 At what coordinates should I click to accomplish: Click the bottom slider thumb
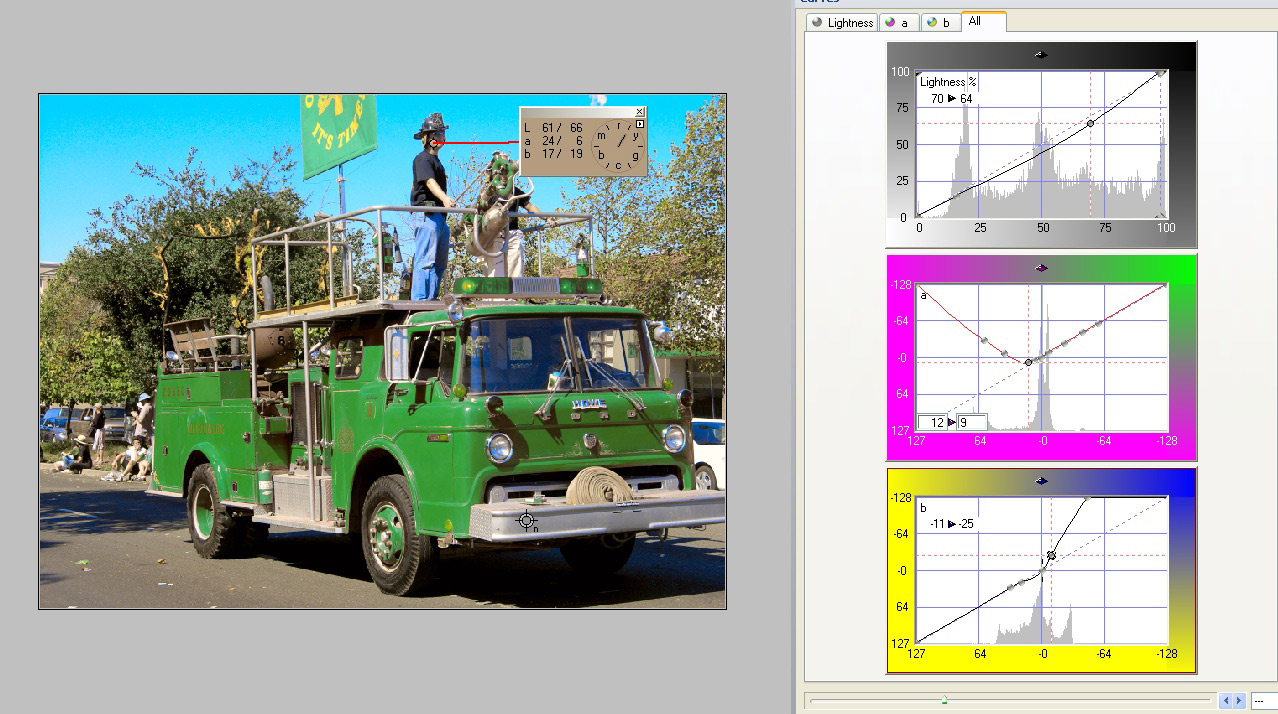coord(944,700)
